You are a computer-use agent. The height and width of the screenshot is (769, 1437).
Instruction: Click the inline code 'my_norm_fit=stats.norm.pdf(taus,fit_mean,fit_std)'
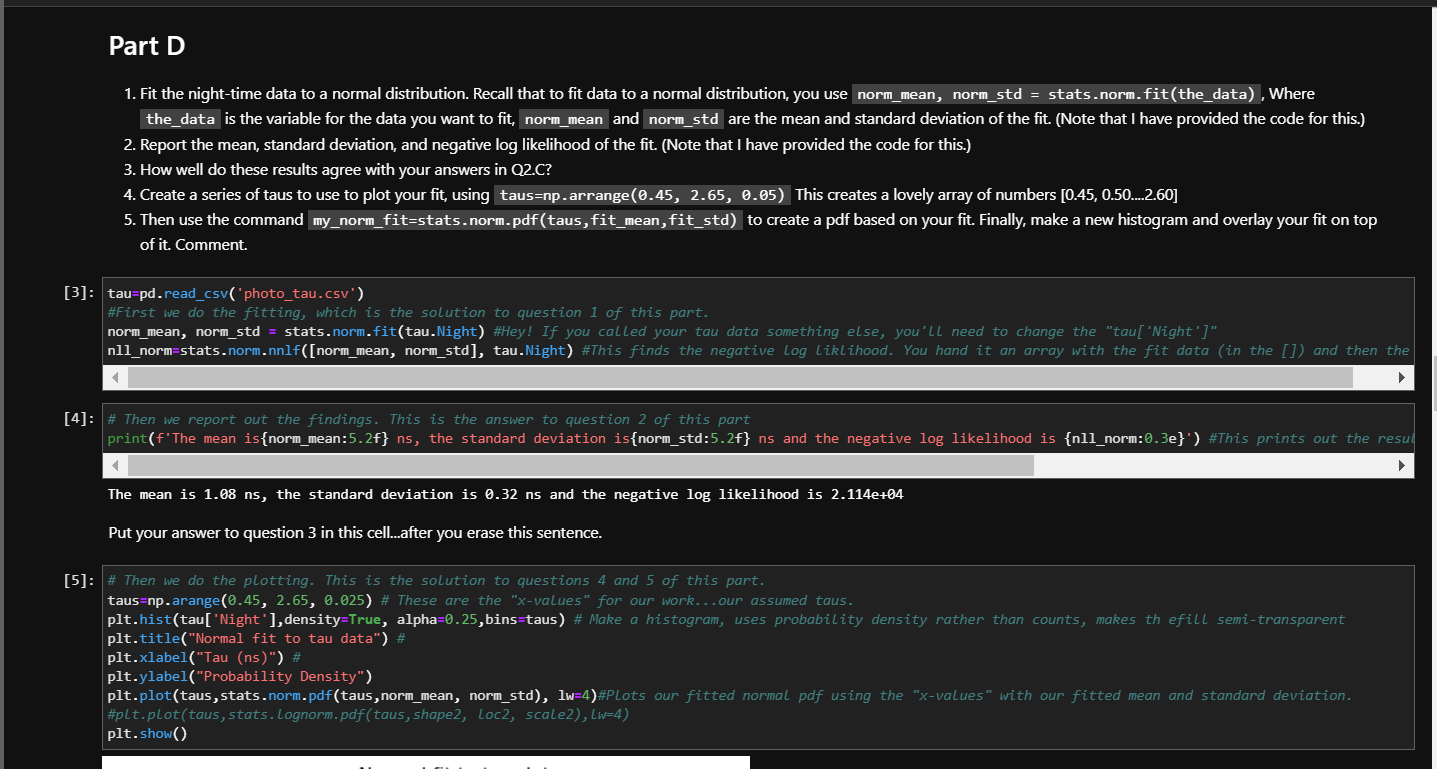pos(525,219)
